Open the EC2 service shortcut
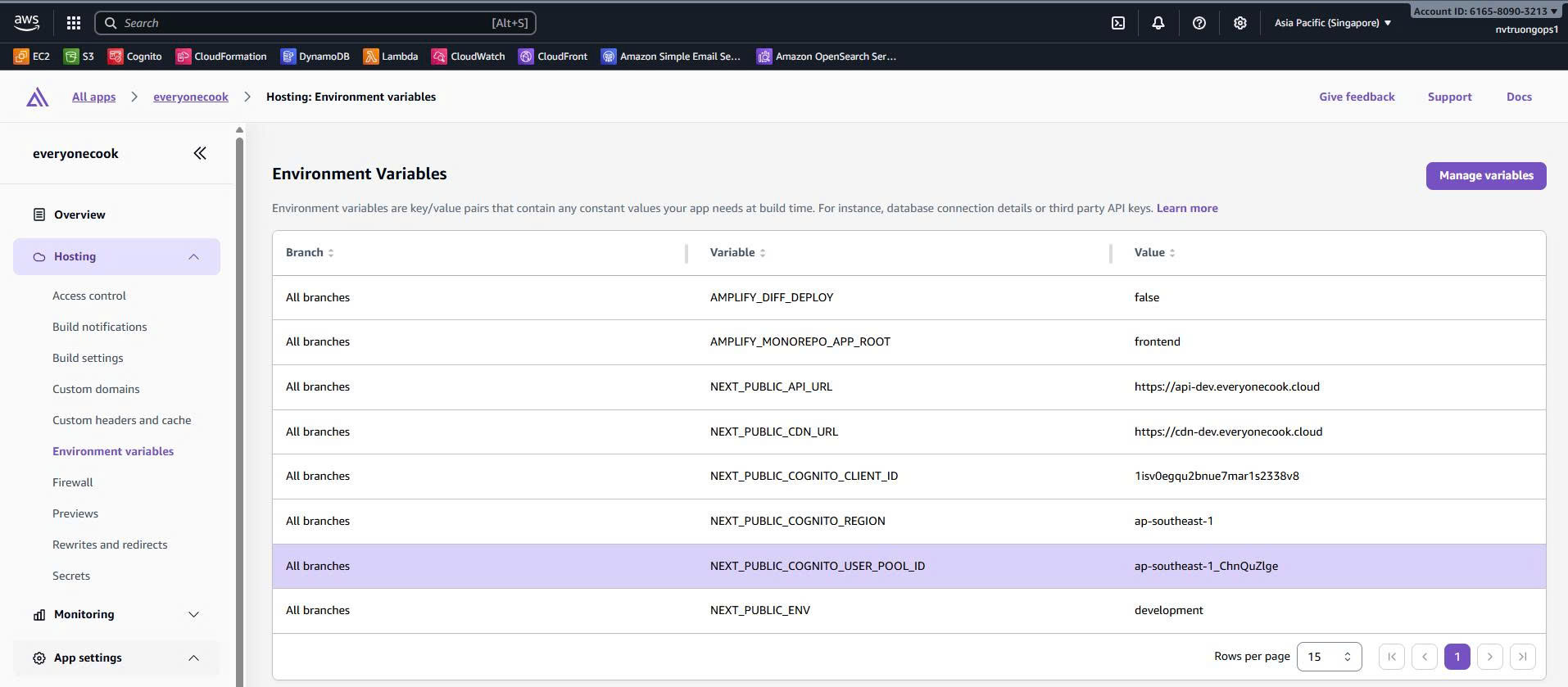Image resolution: width=1568 pixels, height=687 pixels. coord(32,56)
